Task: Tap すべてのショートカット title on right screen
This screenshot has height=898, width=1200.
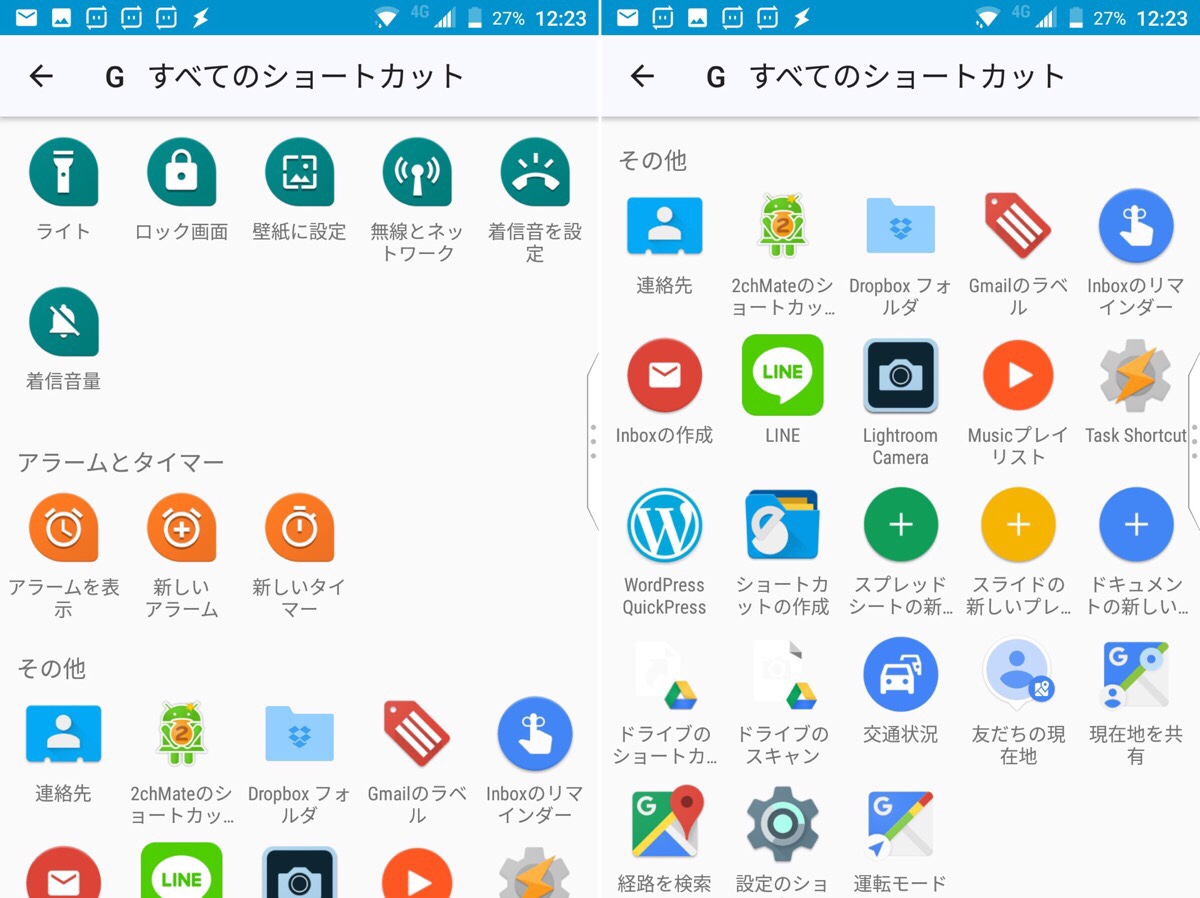Action: (x=908, y=76)
